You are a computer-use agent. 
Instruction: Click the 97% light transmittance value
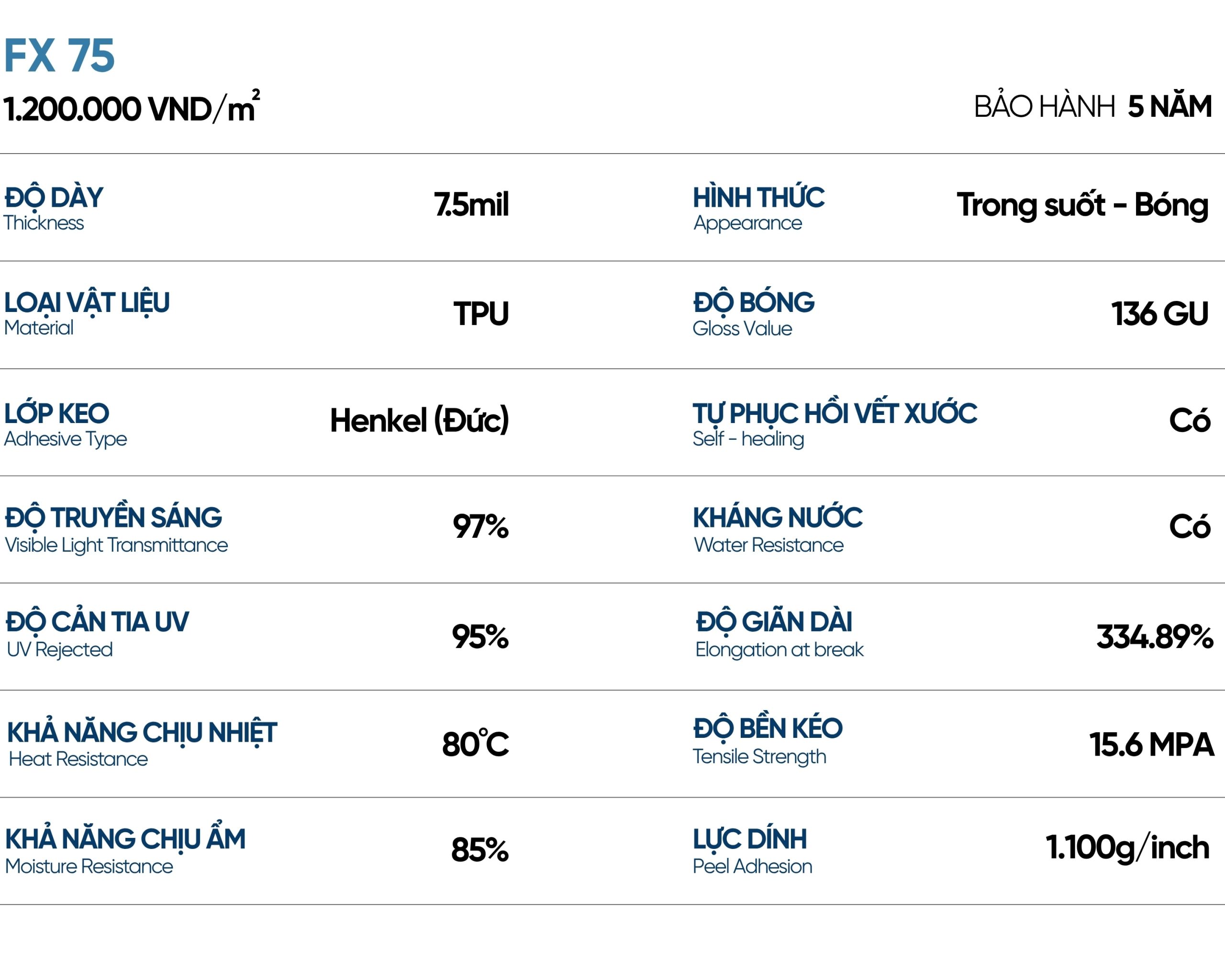(x=480, y=527)
